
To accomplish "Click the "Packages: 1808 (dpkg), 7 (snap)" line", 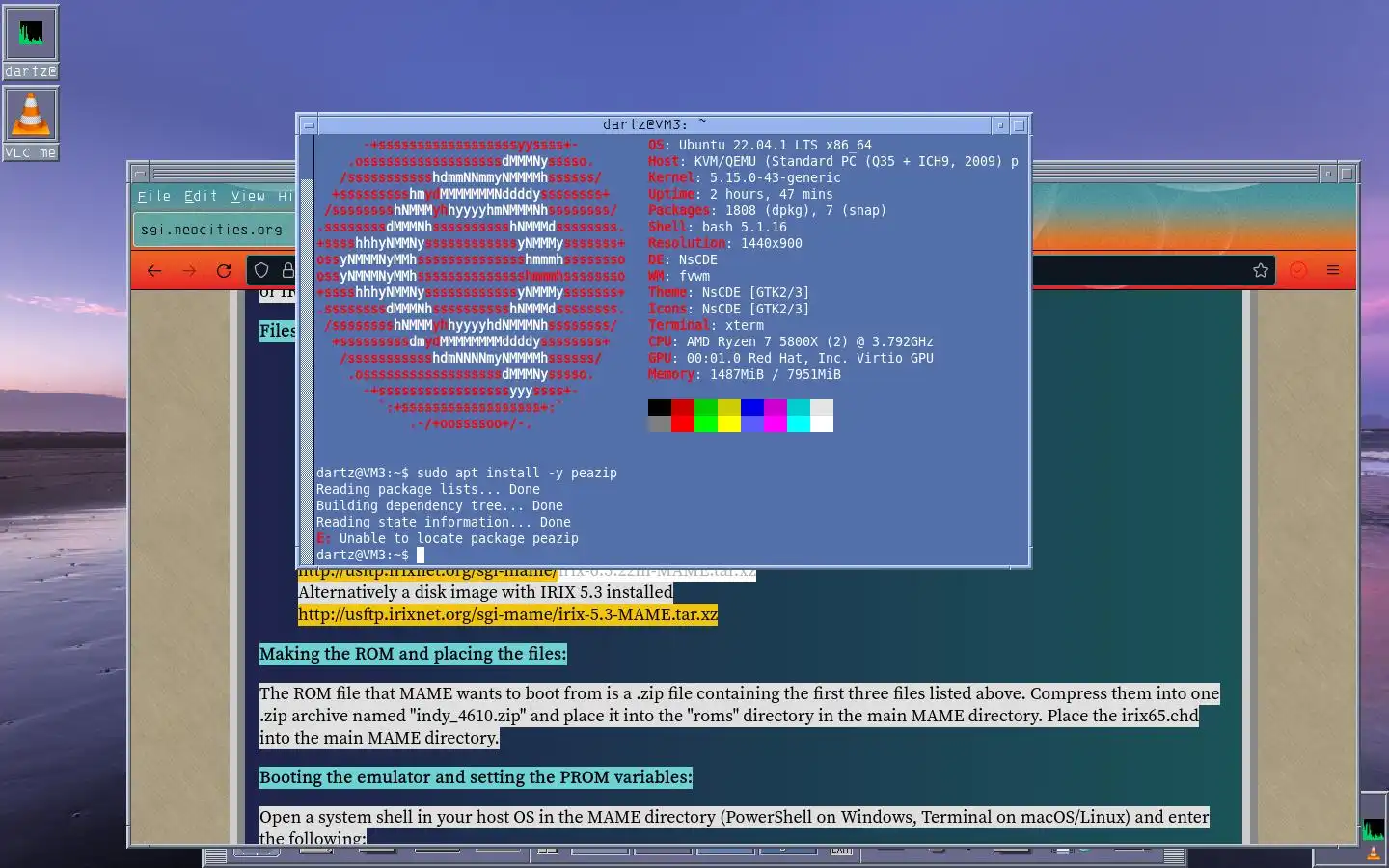I will tap(768, 210).
